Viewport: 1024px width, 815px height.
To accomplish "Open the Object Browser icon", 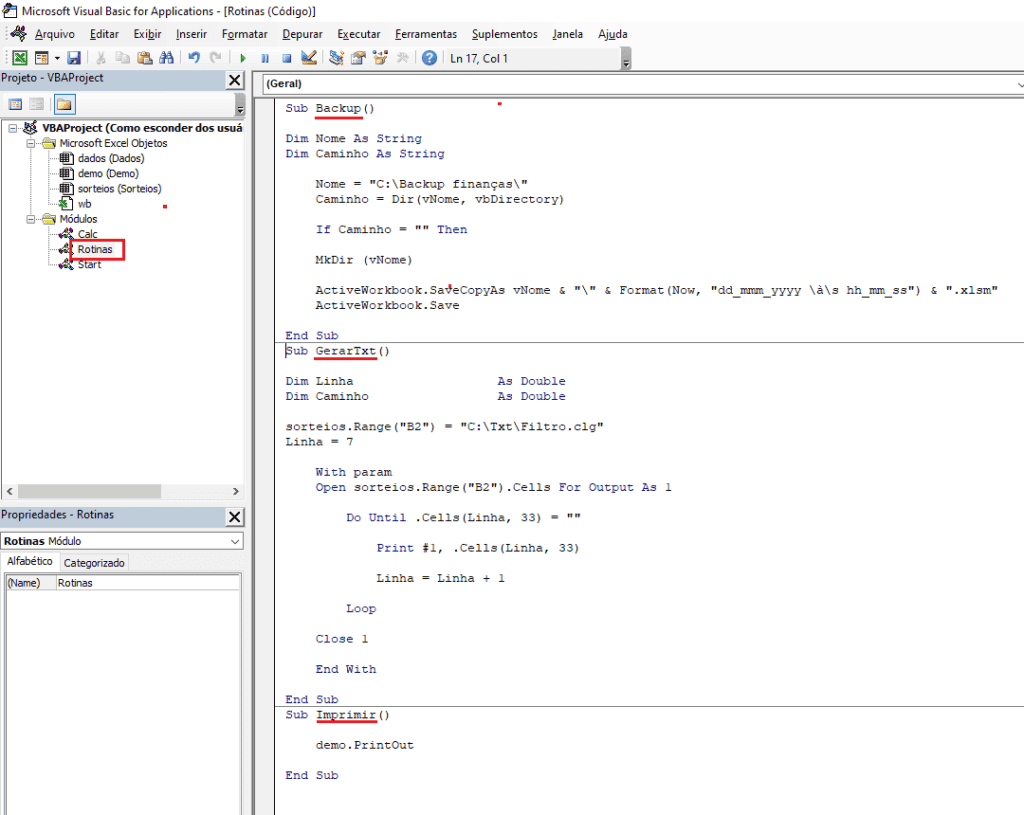I will [380, 58].
